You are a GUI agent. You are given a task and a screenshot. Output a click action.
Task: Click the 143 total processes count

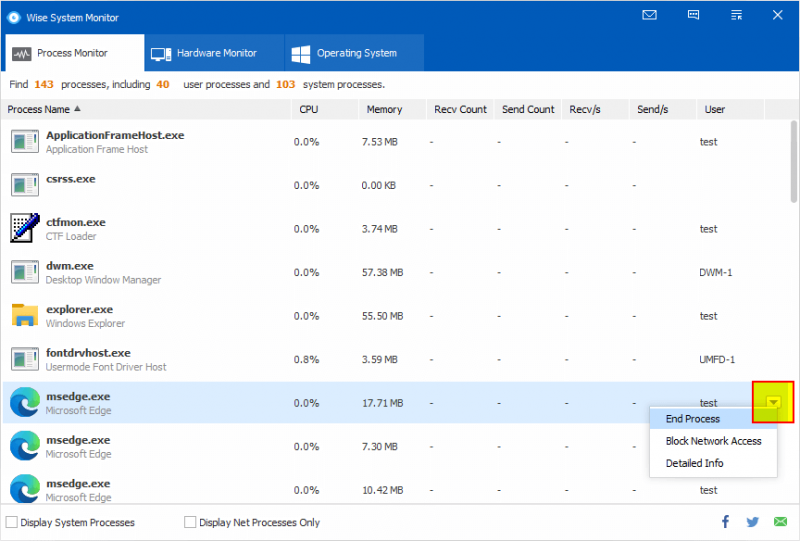44,84
